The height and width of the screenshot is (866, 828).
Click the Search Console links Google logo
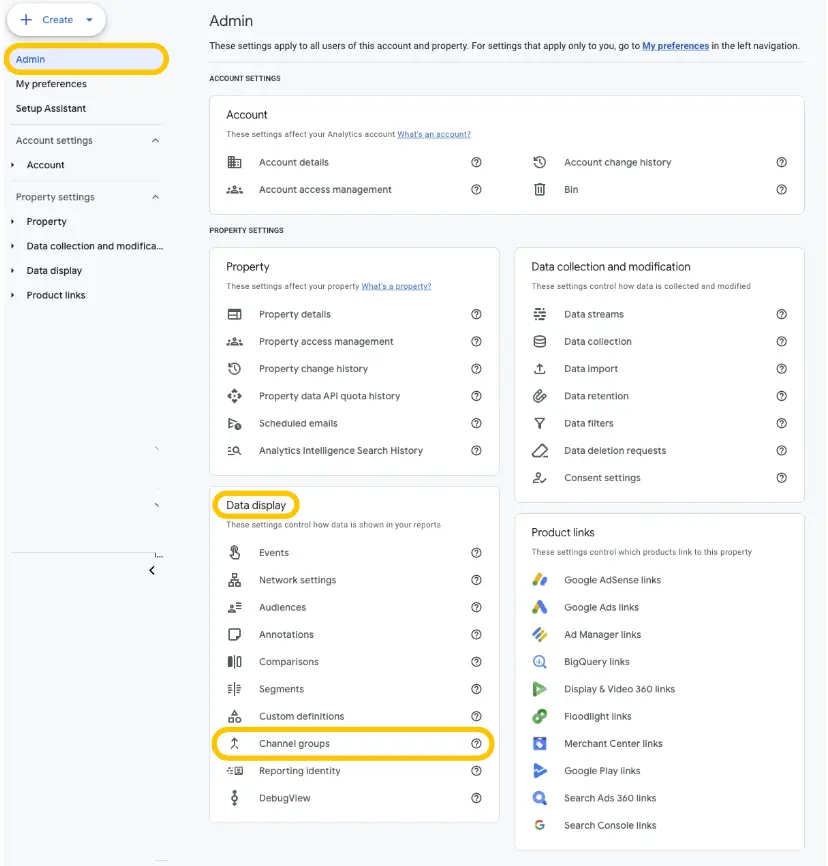click(x=539, y=825)
